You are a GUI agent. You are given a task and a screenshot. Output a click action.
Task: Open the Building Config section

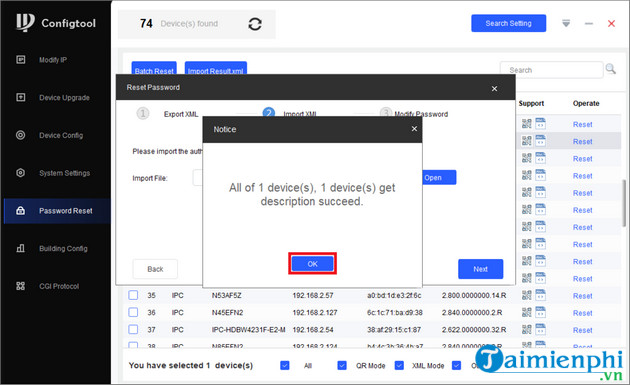pos(63,248)
